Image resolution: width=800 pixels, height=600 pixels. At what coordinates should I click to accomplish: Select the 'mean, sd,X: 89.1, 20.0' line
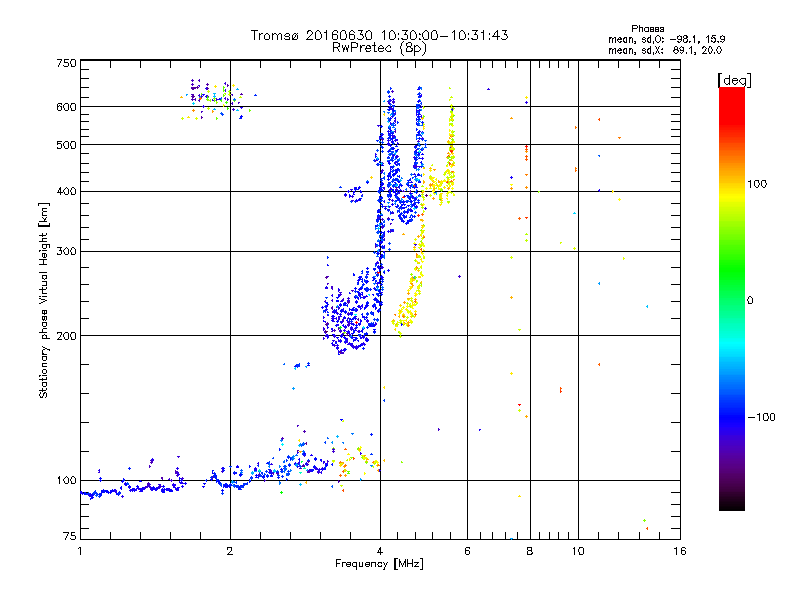[665, 50]
